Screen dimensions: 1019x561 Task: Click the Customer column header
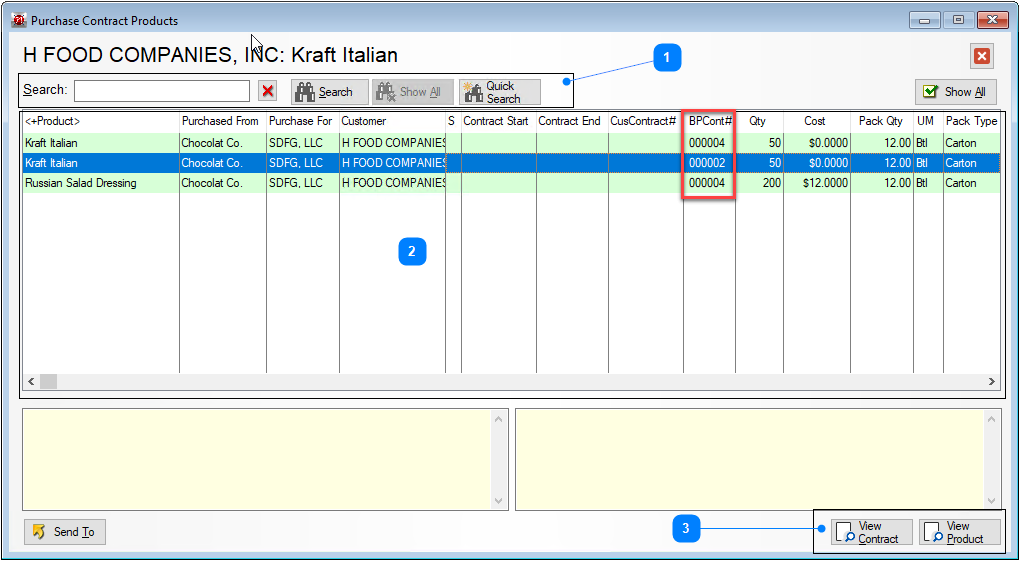pyautogui.click(x=393, y=121)
